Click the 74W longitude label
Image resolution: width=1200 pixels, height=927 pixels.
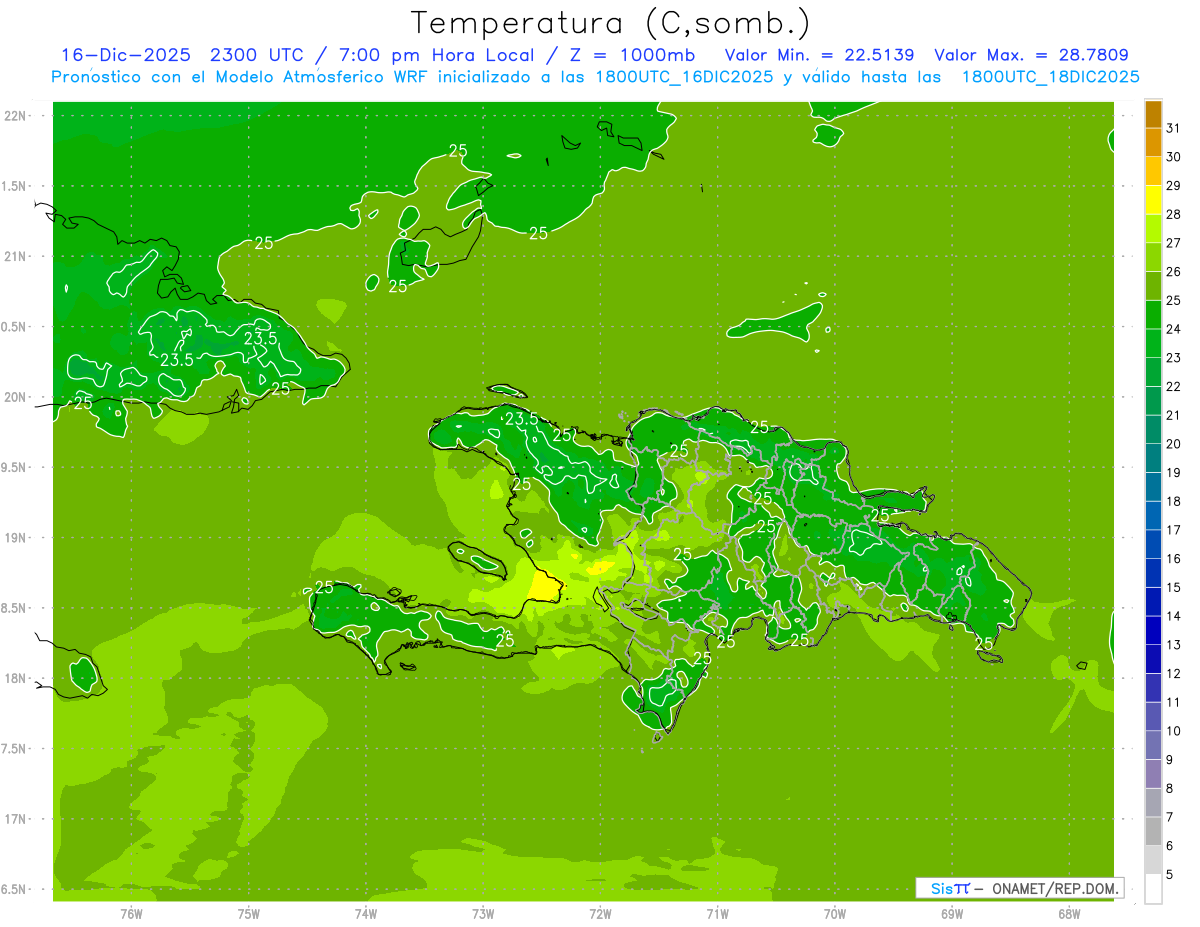point(366,914)
